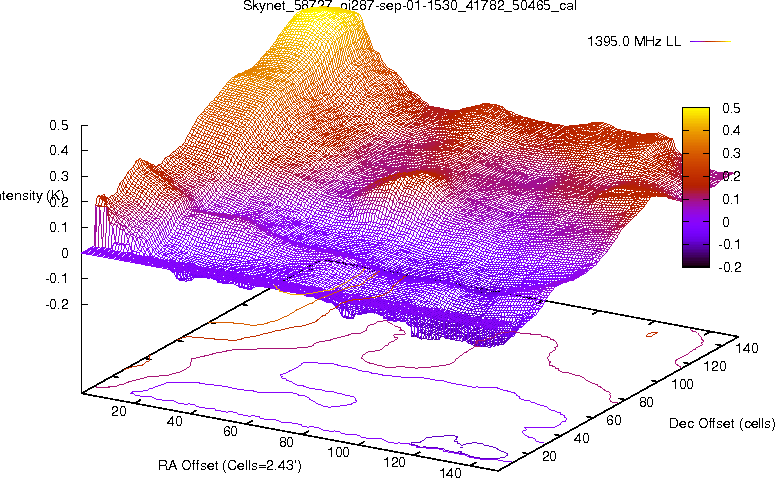Select the -0.1 label on the color bar
The image size is (775, 478).
click(x=729, y=245)
